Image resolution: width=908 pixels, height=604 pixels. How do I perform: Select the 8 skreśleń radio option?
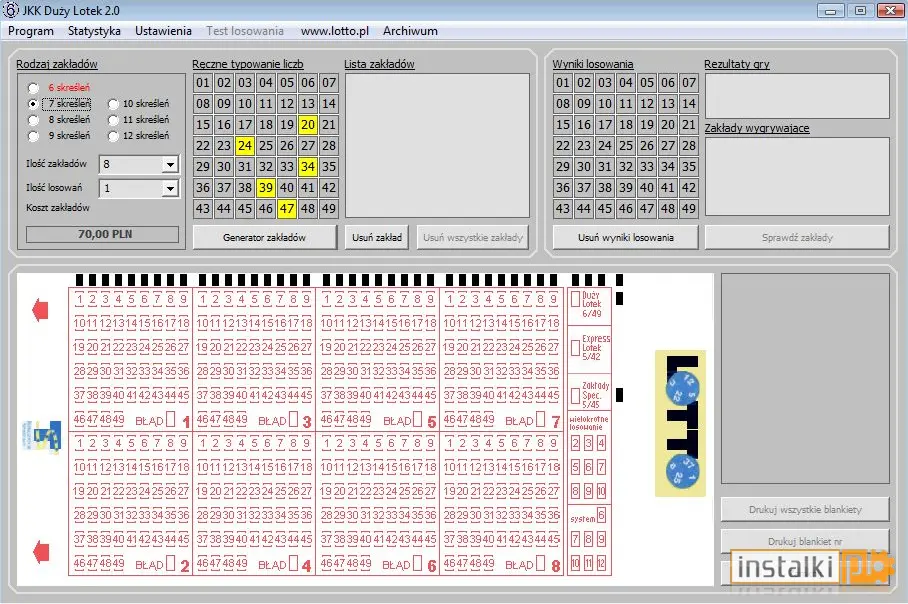pos(33,120)
